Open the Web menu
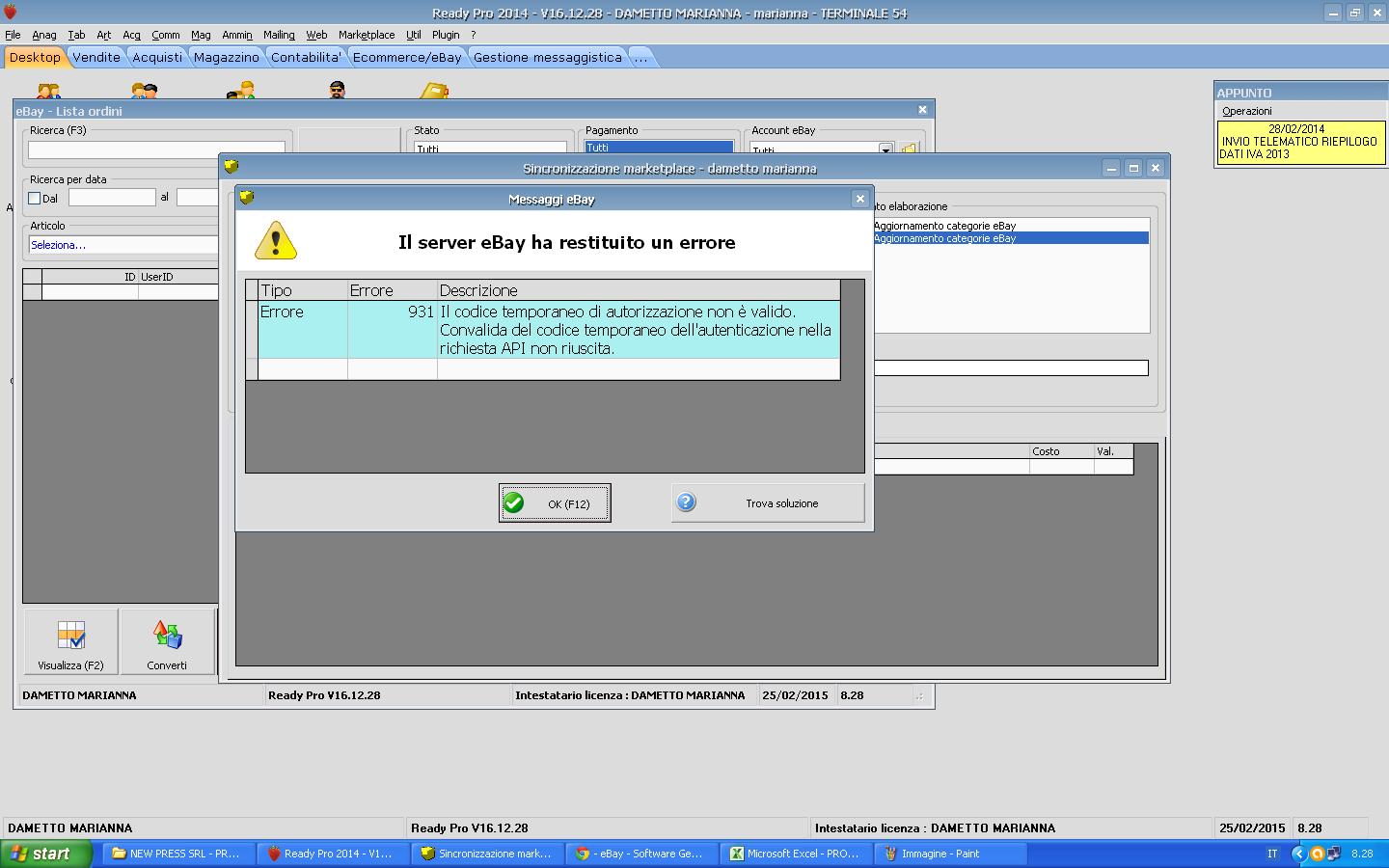Image resolution: width=1389 pixels, height=868 pixels. pos(316,35)
